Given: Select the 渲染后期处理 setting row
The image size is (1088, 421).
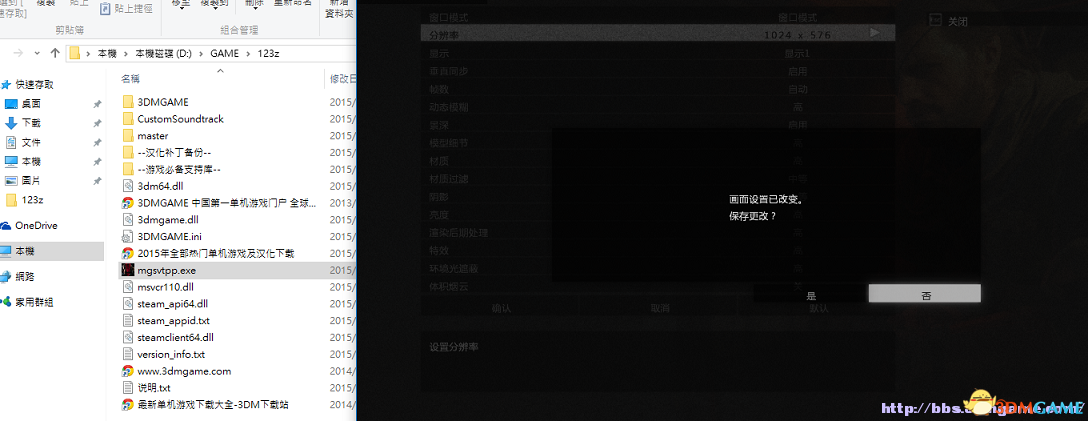Looking at the screenshot, I should 658,232.
